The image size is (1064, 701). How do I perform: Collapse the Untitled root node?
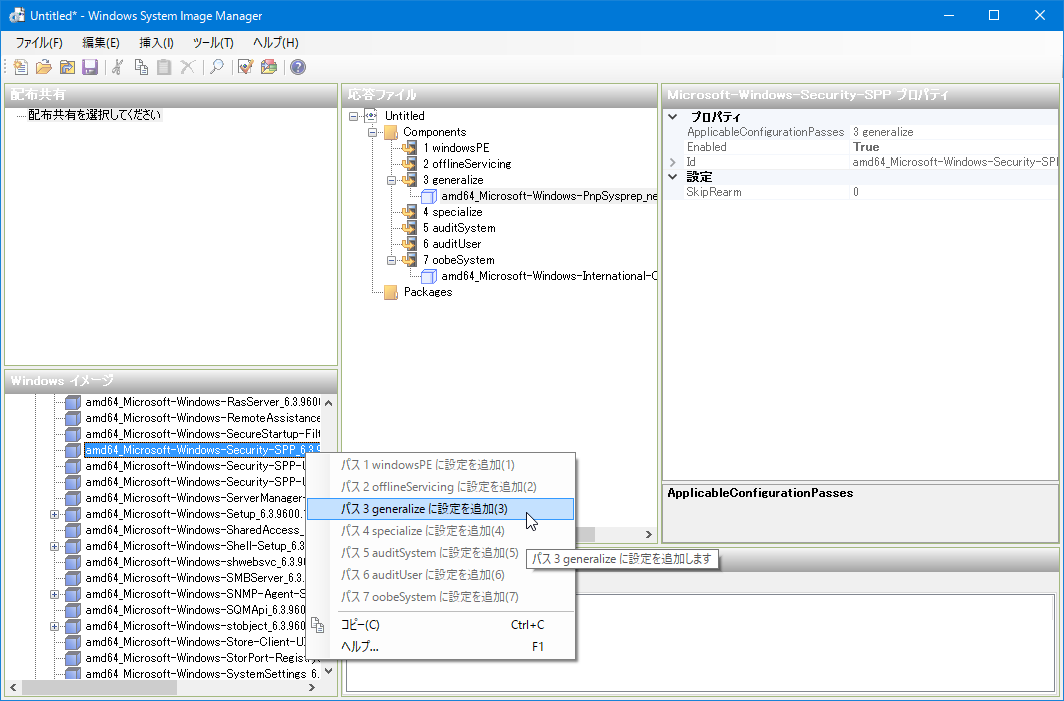353,116
